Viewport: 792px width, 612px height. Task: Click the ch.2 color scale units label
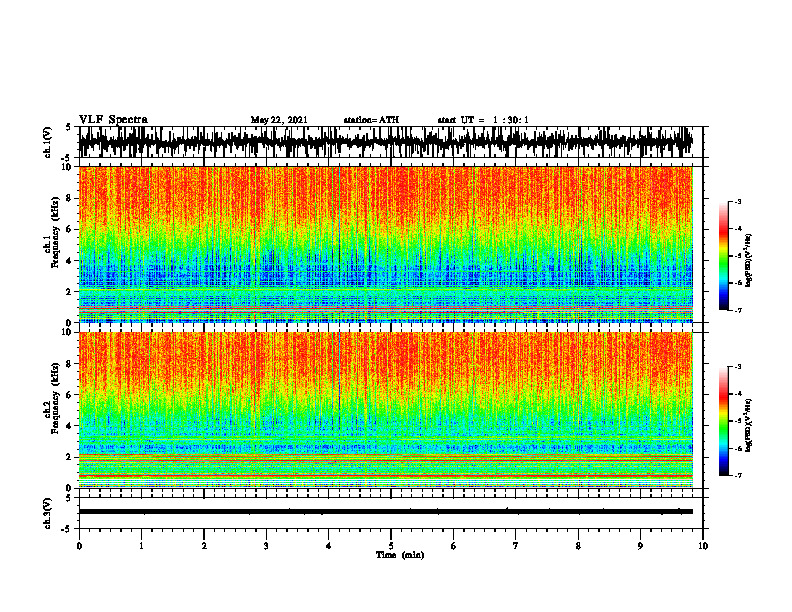tap(748, 426)
